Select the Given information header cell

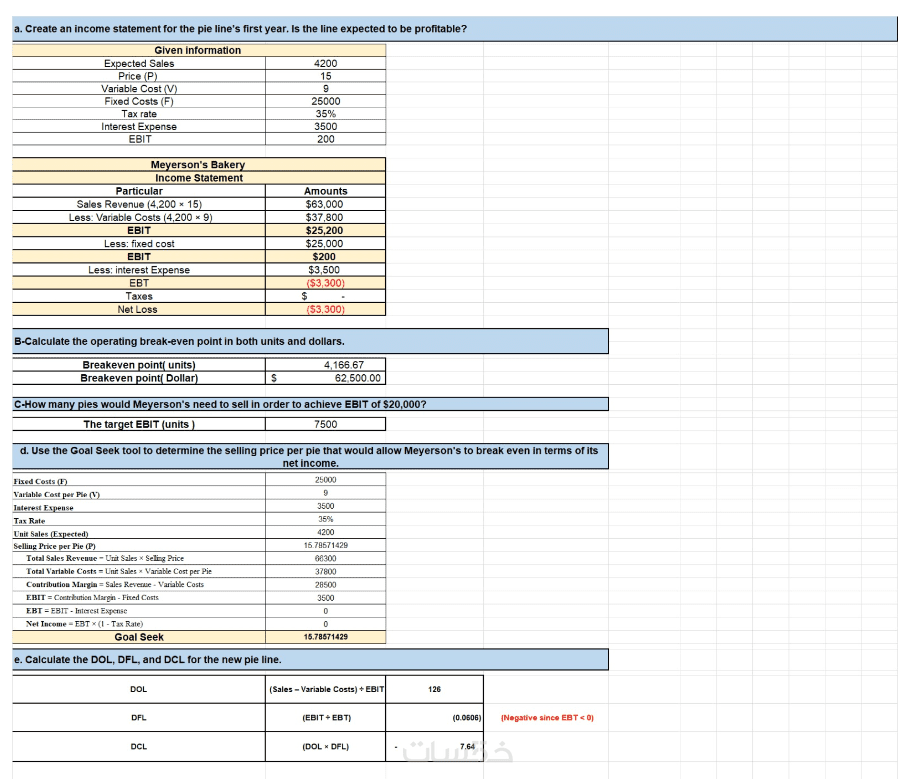(x=199, y=50)
